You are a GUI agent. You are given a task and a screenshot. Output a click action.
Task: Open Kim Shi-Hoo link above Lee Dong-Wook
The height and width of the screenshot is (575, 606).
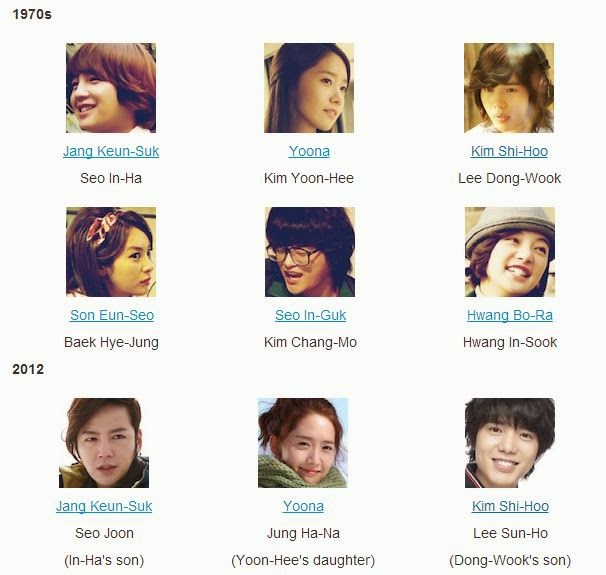pyautogui.click(x=509, y=151)
